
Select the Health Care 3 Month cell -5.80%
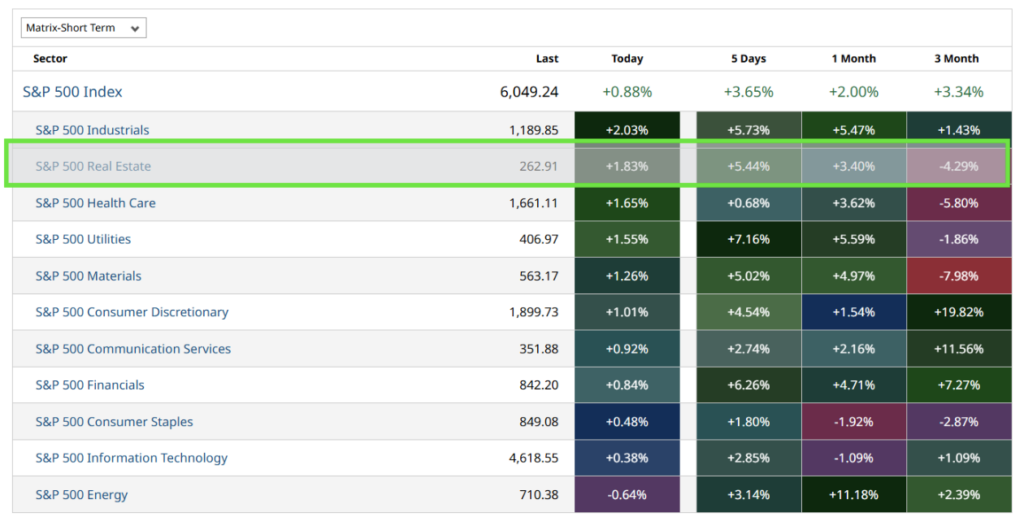click(959, 203)
